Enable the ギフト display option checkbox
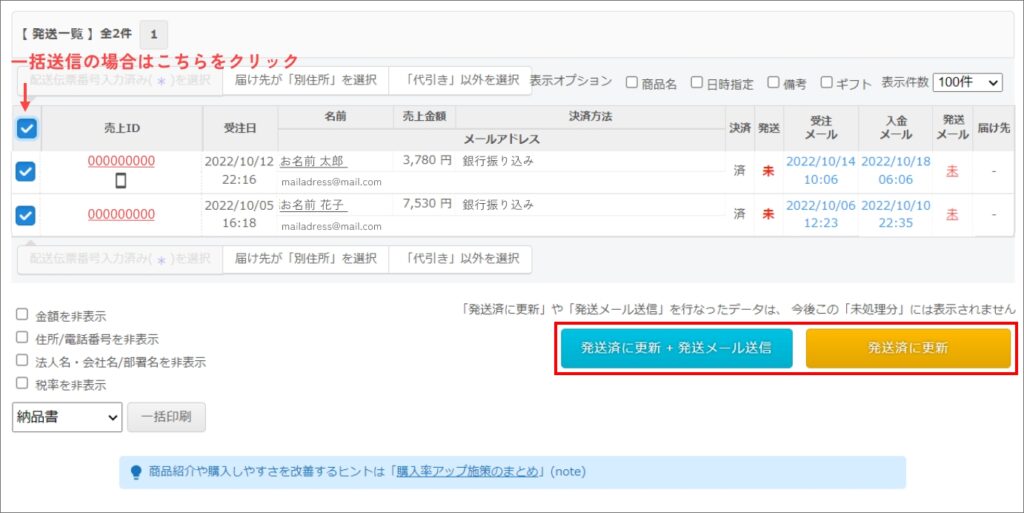The width and height of the screenshot is (1024, 513). pyautogui.click(x=827, y=83)
